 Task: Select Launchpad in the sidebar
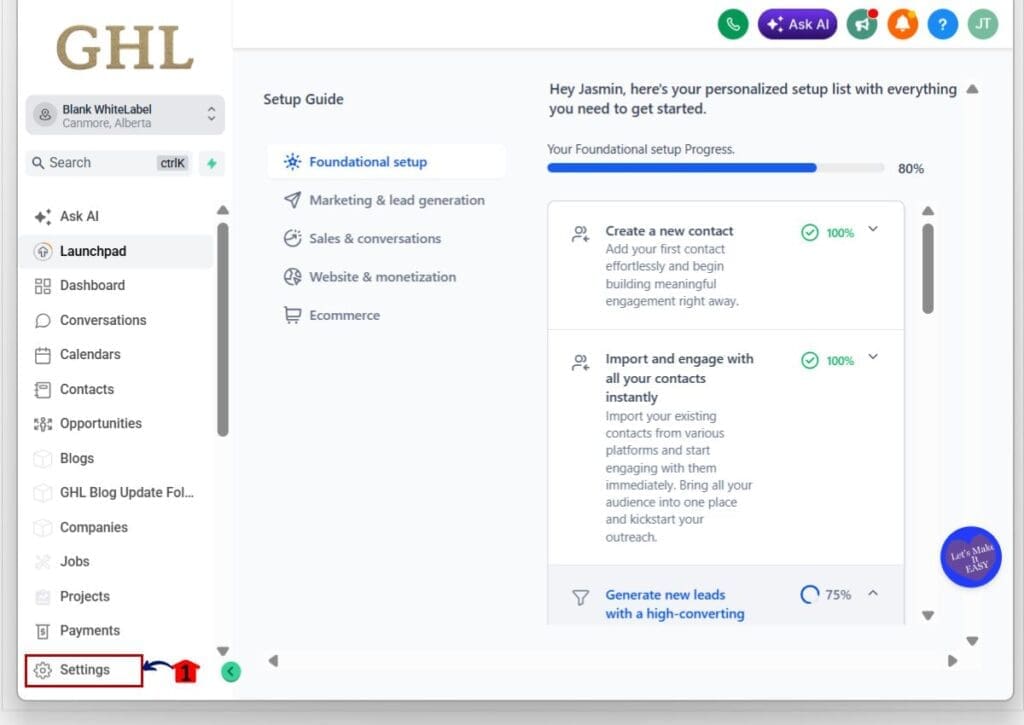(116, 251)
